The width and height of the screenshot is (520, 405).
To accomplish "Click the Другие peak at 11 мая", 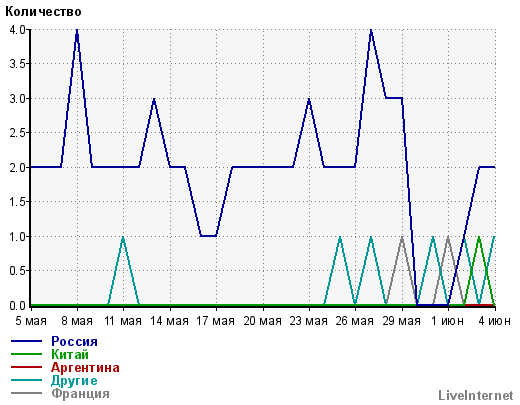I will 123,237.
